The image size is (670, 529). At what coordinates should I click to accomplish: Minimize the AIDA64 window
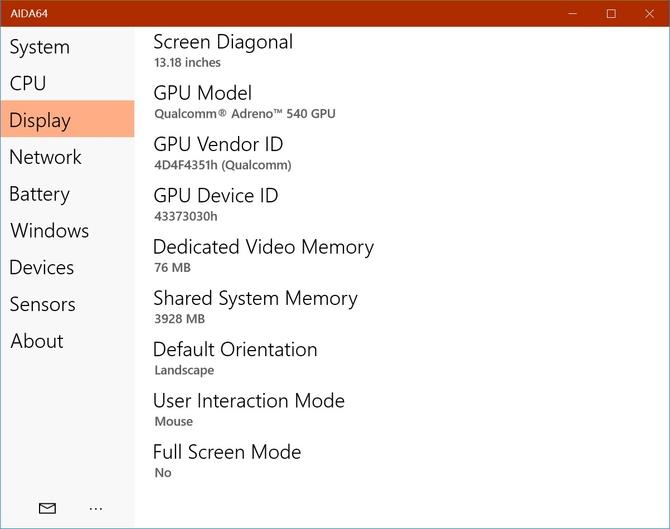point(572,14)
